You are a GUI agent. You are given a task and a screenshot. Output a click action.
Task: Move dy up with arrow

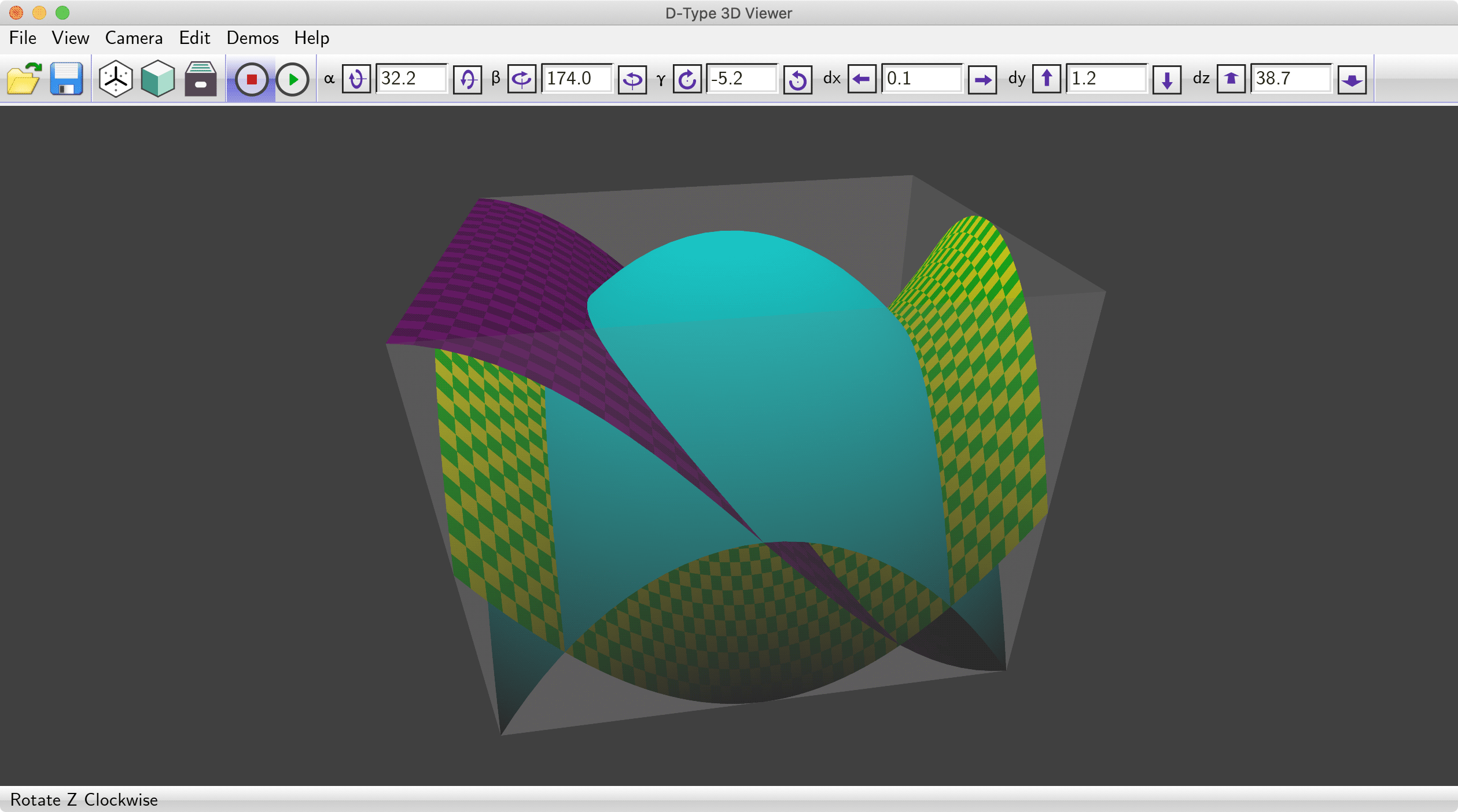click(x=1047, y=79)
